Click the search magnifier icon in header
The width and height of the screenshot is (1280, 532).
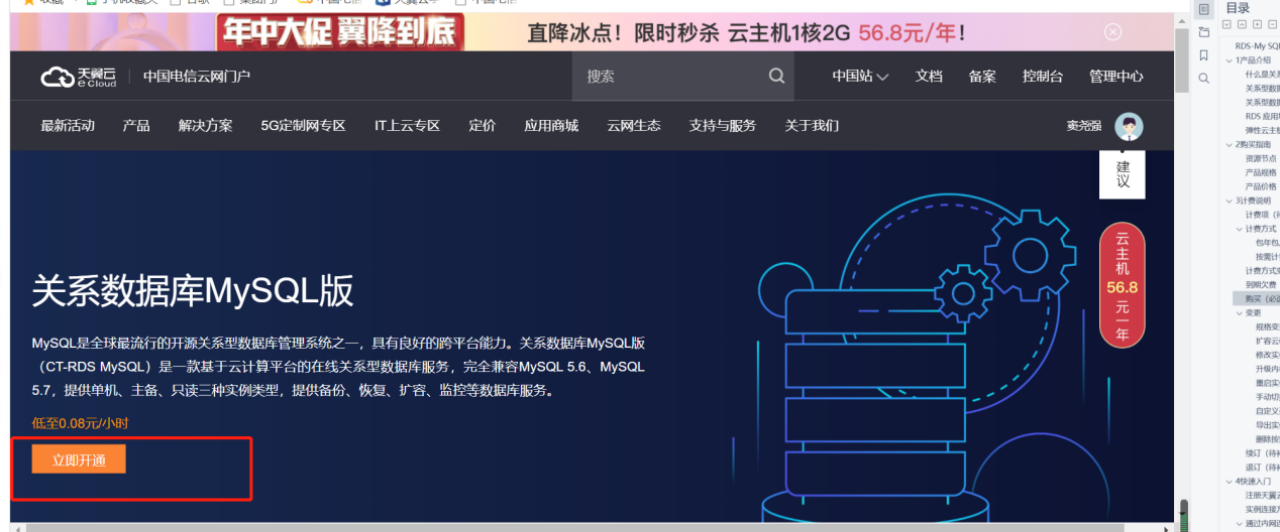point(777,76)
